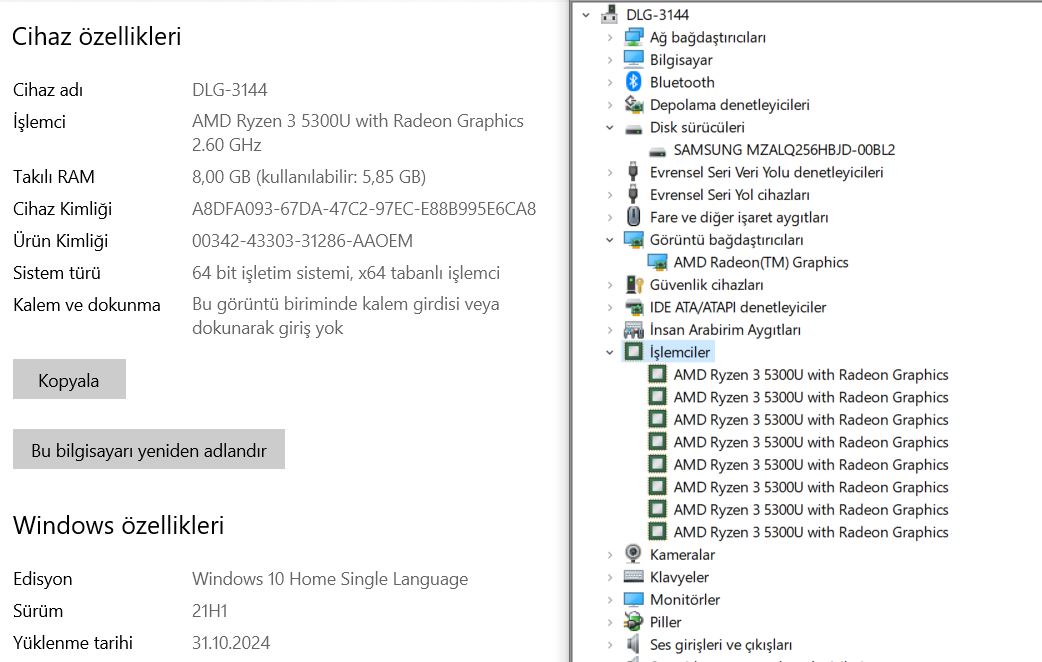Click the Kameralar webcam icon
This screenshot has width=1042, height=662.
coord(634,554)
